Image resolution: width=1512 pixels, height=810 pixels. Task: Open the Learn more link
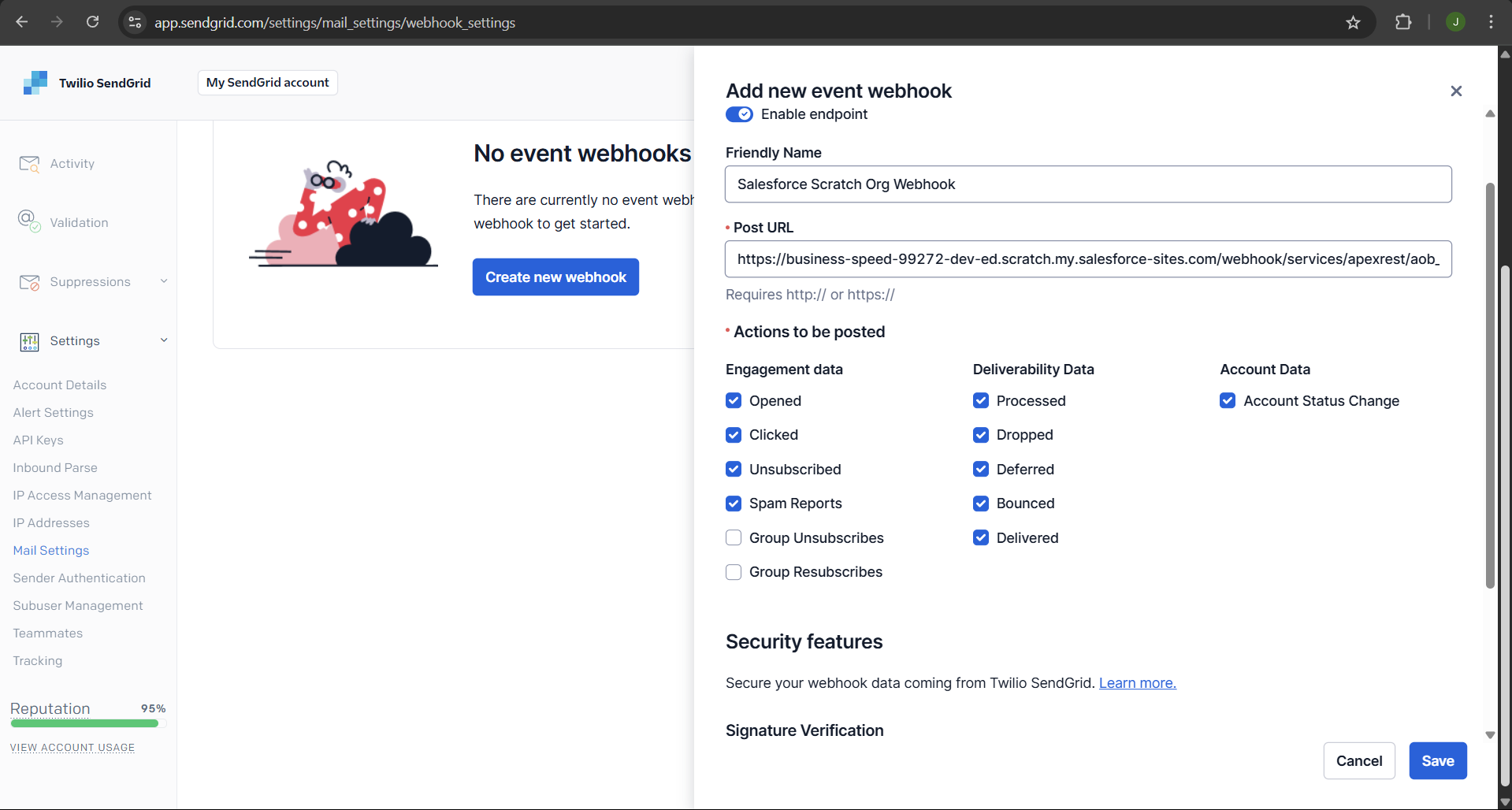1138,683
